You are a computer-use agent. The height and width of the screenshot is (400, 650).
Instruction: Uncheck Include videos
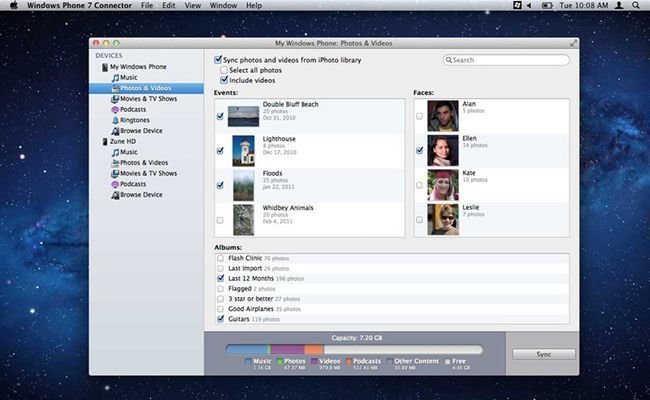coord(224,80)
